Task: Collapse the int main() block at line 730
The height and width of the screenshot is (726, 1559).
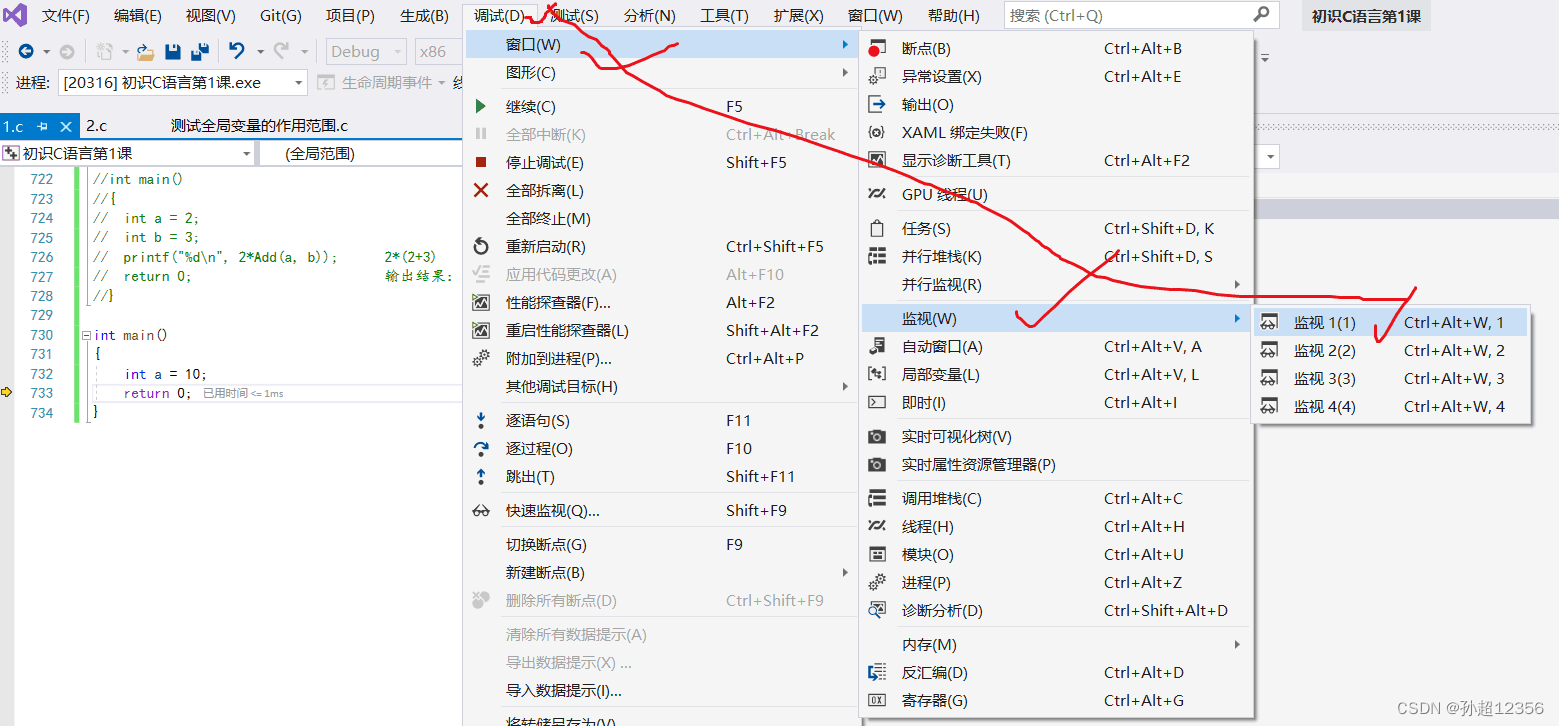Action: coord(86,336)
